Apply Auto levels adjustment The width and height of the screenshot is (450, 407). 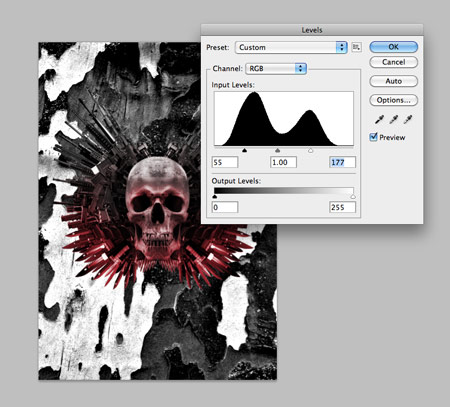point(394,81)
